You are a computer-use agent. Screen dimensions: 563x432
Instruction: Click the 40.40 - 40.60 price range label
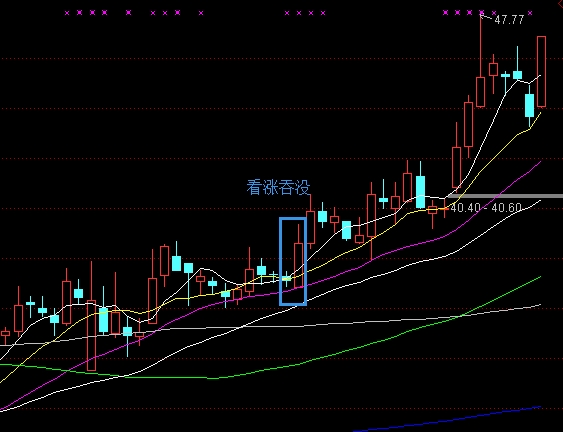[x=485, y=208]
